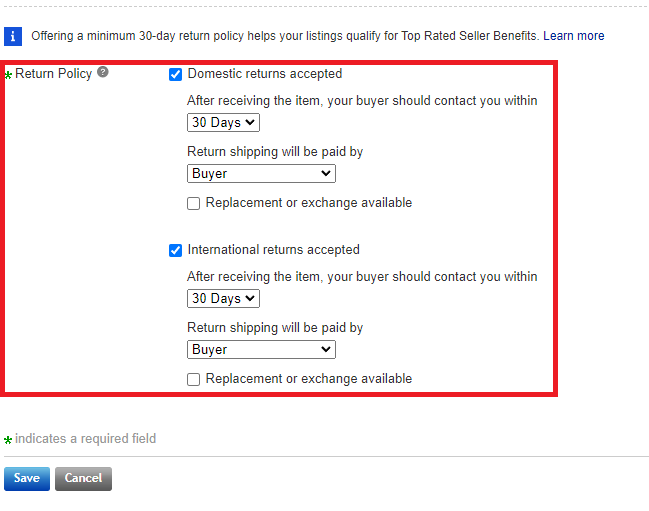This screenshot has height=511, width=649.
Task: Open the international 30 Days dropdown
Action: (223, 299)
